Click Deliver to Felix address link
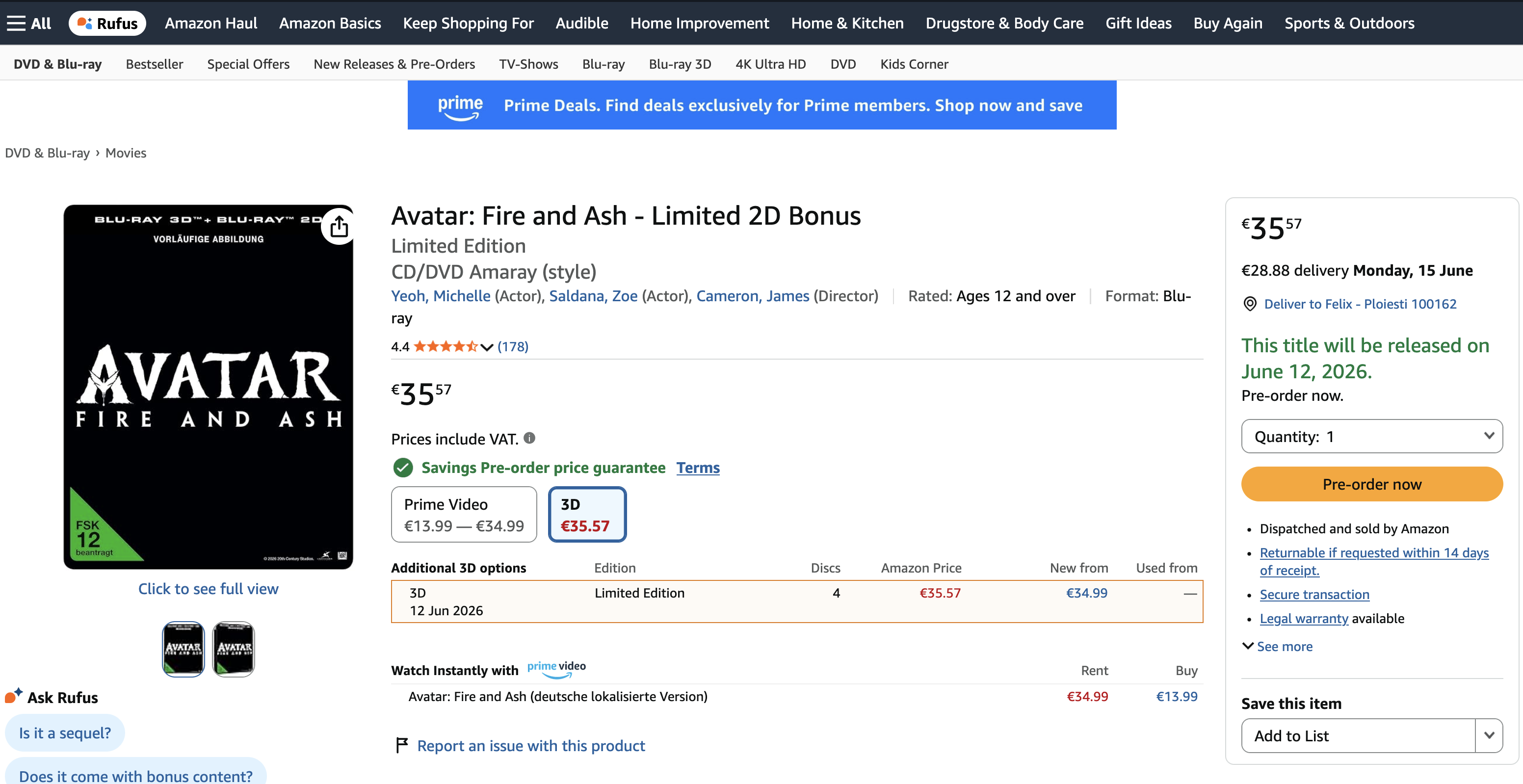 1360,304
